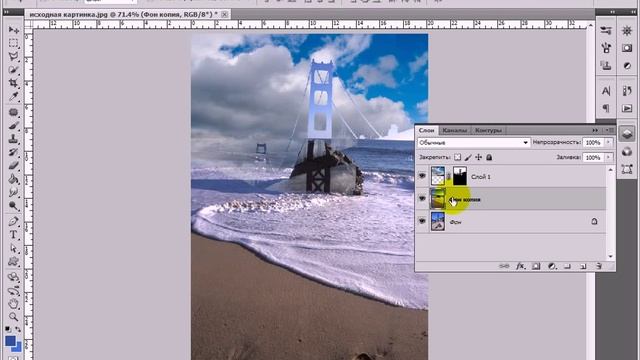This screenshot has width=640, height=360.
Task: Open the Channels panel dock icon
Action: pyautogui.click(x=627, y=151)
